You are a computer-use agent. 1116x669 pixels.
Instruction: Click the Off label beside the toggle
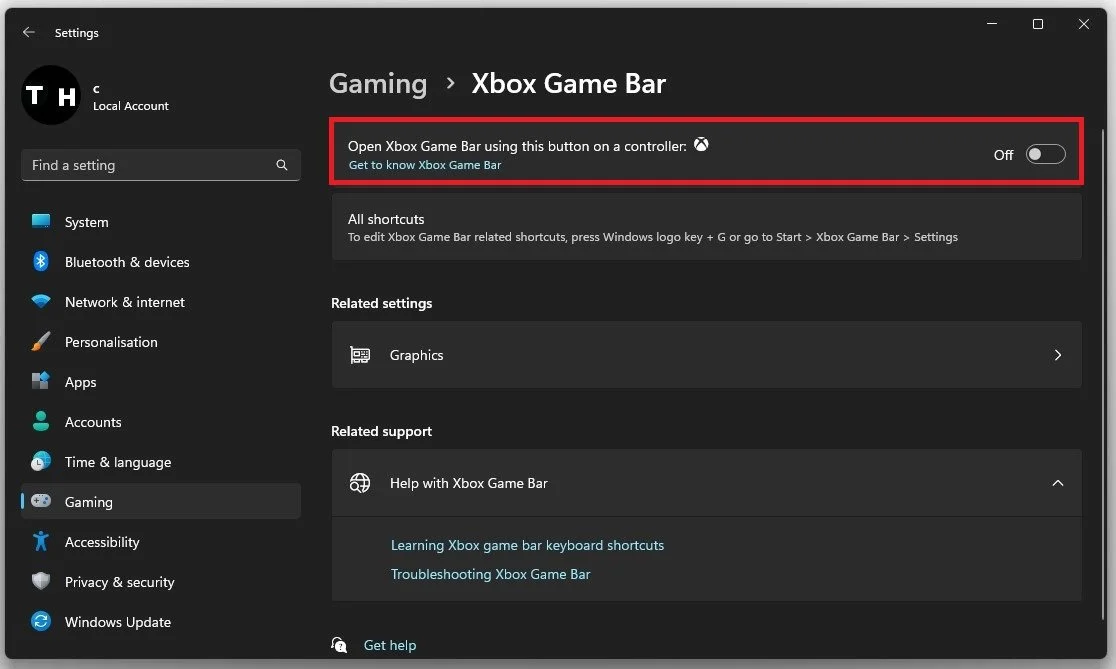(1003, 154)
